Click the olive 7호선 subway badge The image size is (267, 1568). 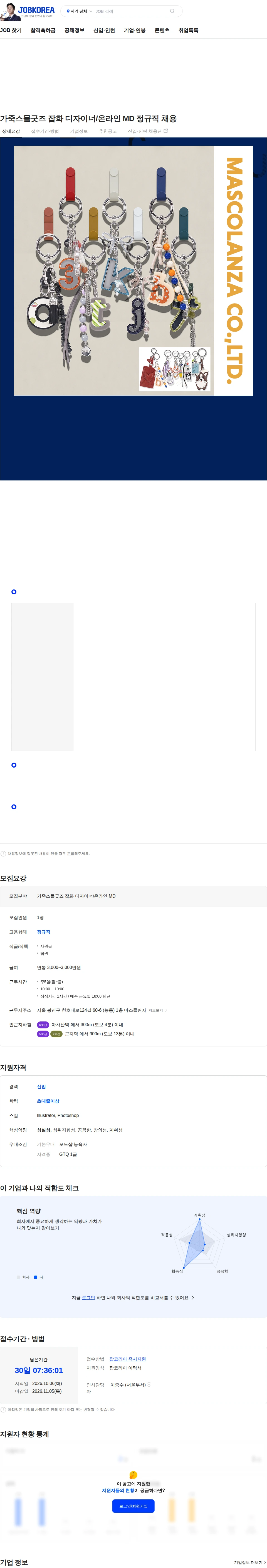(x=56, y=1034)
